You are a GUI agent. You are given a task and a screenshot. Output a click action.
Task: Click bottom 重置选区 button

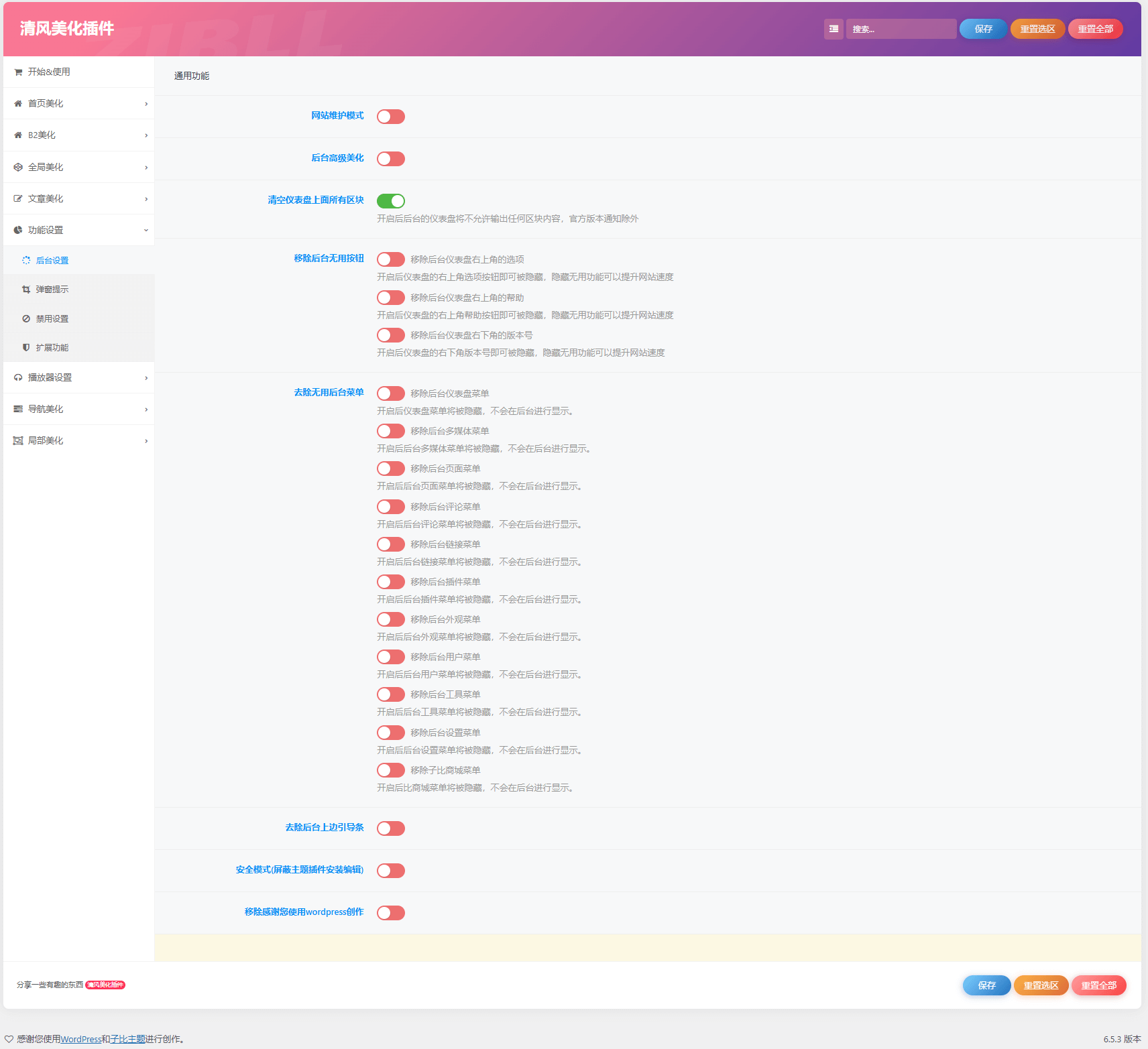click(1041, 985)
